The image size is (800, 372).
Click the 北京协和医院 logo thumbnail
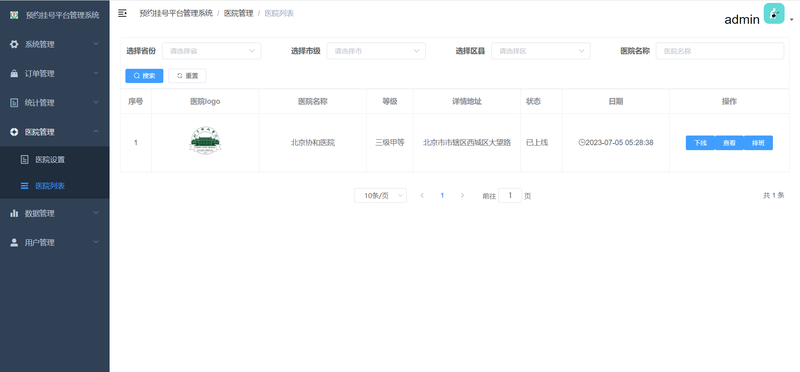point(205,141)
